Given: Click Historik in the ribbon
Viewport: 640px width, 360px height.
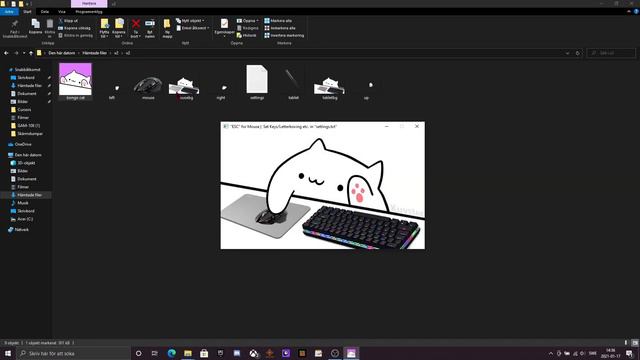Looking at the screenshot, I should 247,35.
